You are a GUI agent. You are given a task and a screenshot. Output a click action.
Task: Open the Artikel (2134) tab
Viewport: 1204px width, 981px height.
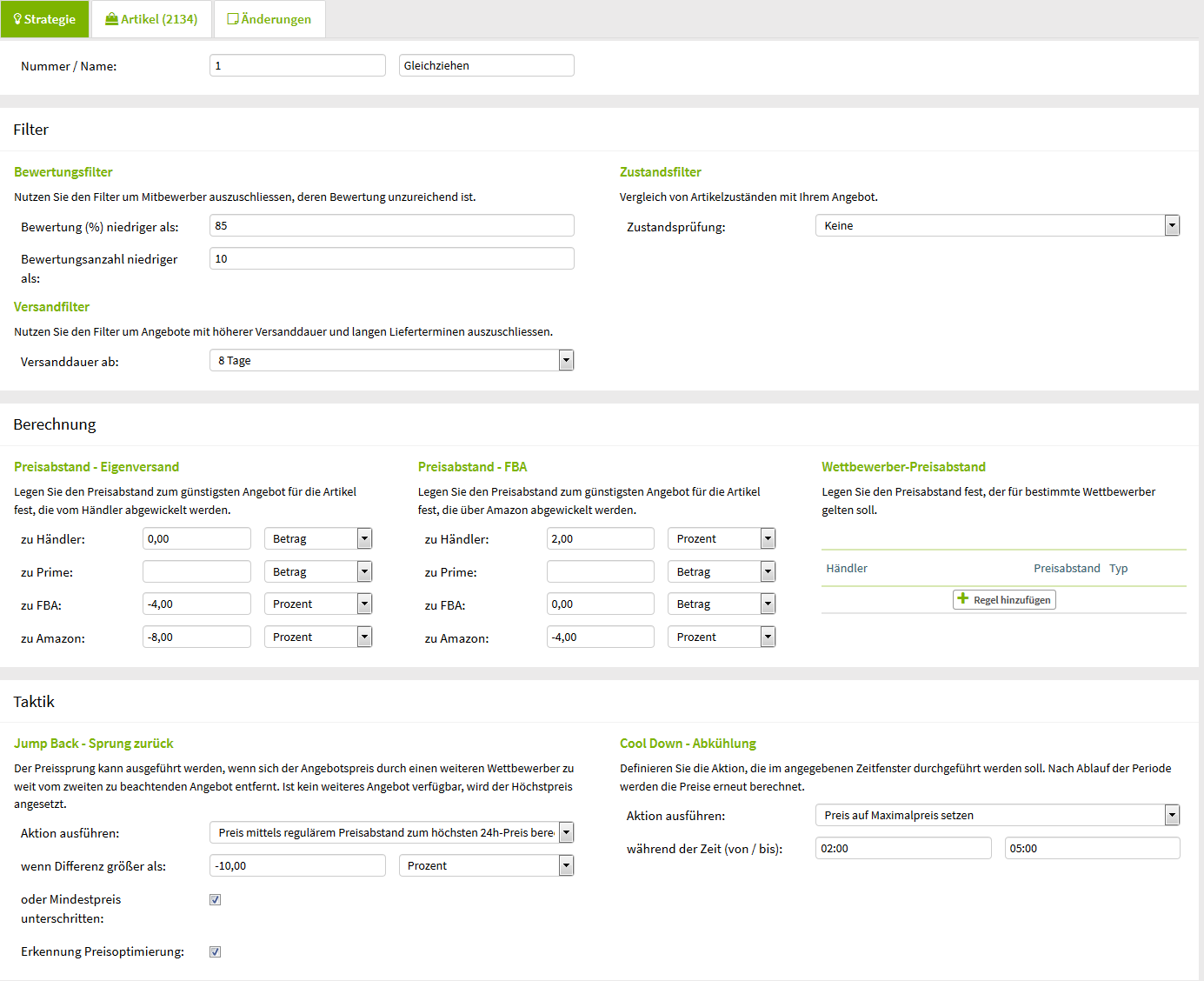click(x=151, y=19)
